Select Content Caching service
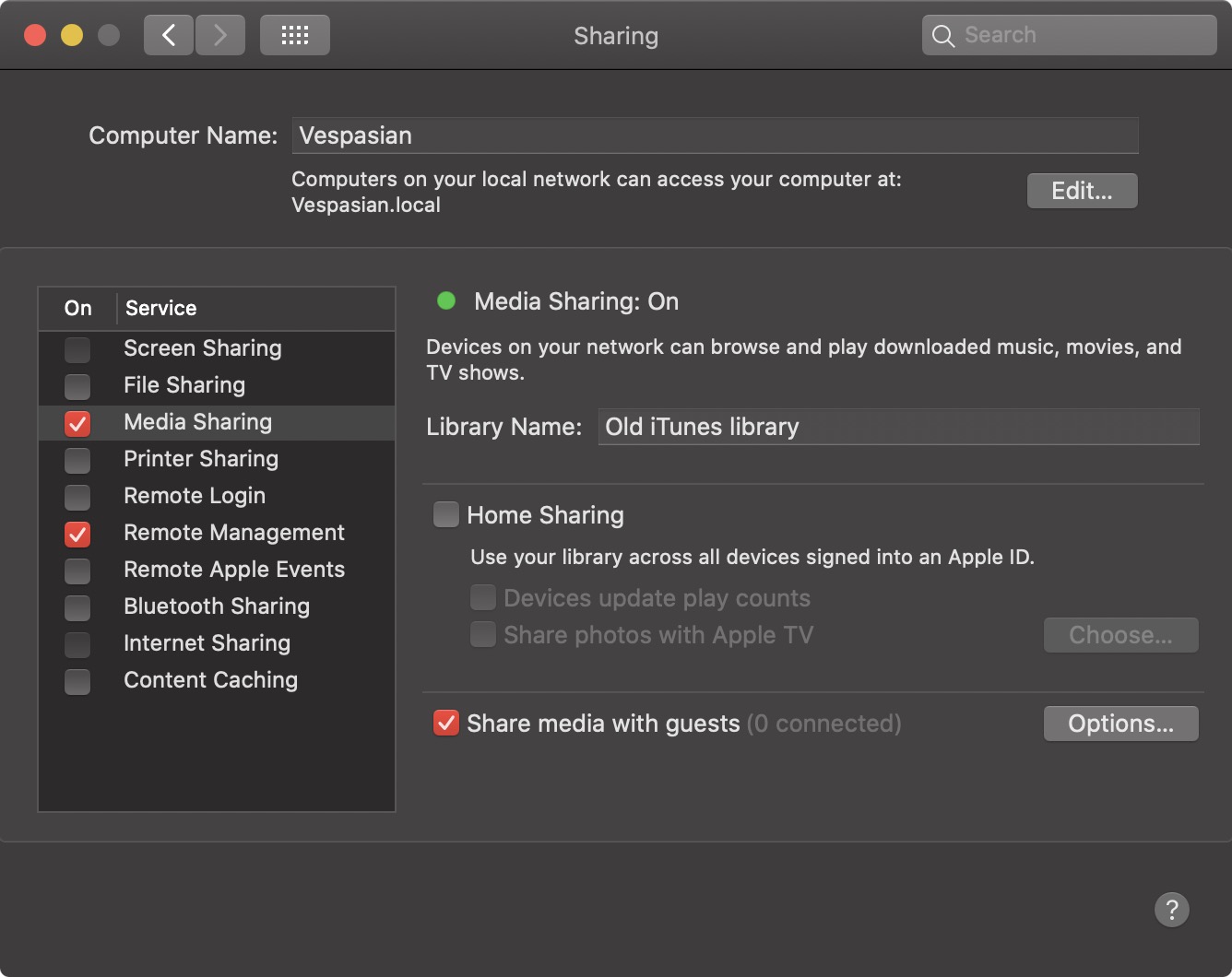Viewport: 1232px width, 977px height. 210,680
